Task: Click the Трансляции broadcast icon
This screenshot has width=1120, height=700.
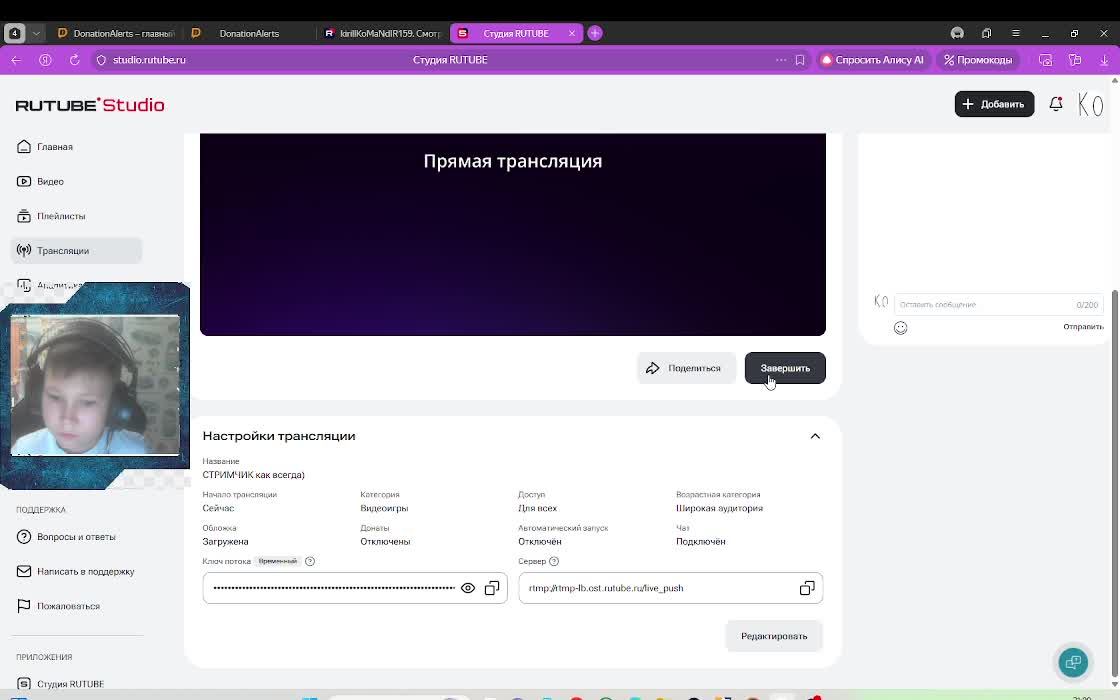Action: click(x=24, y=251)
